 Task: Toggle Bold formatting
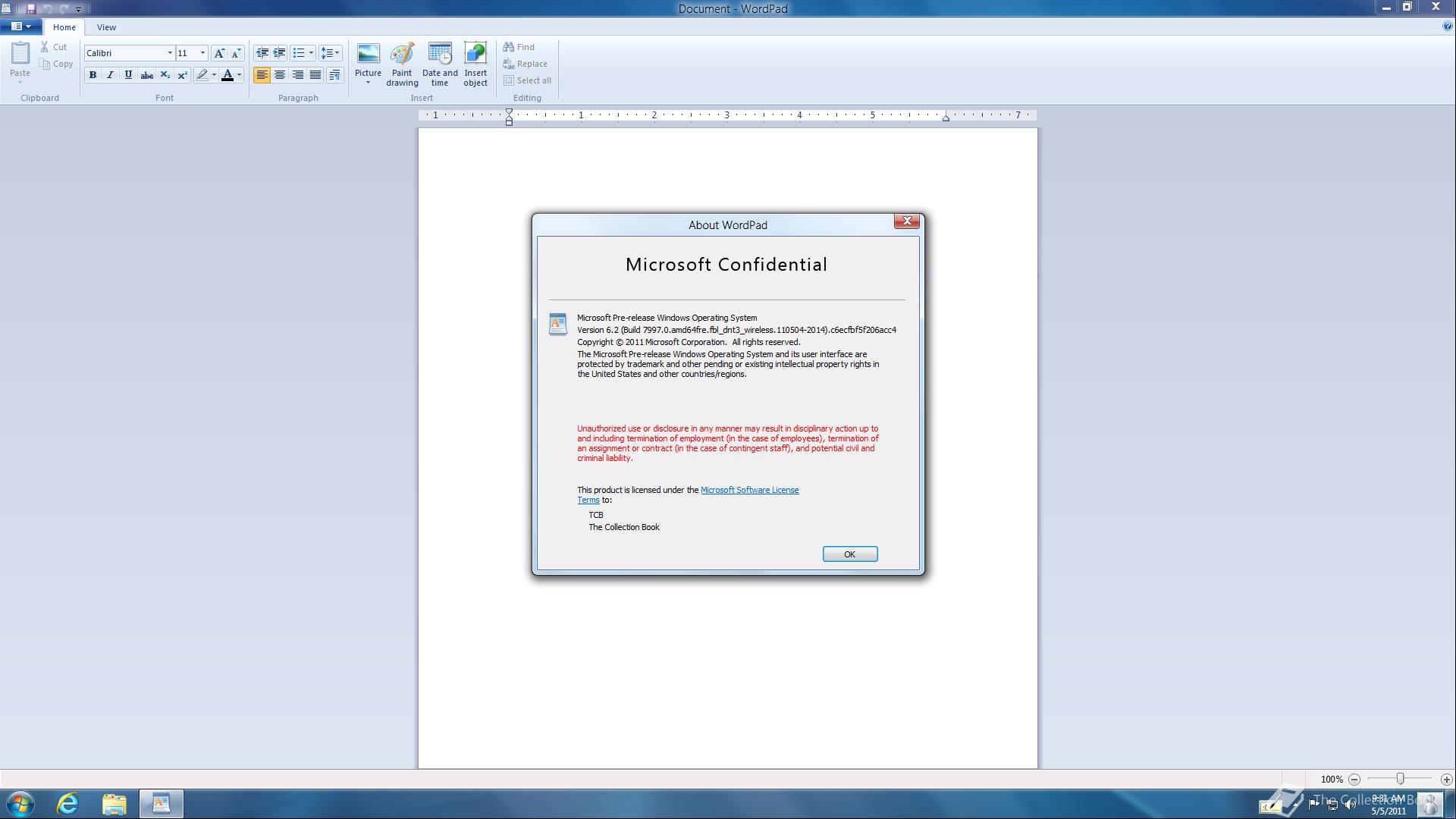[x=93, y=75]
